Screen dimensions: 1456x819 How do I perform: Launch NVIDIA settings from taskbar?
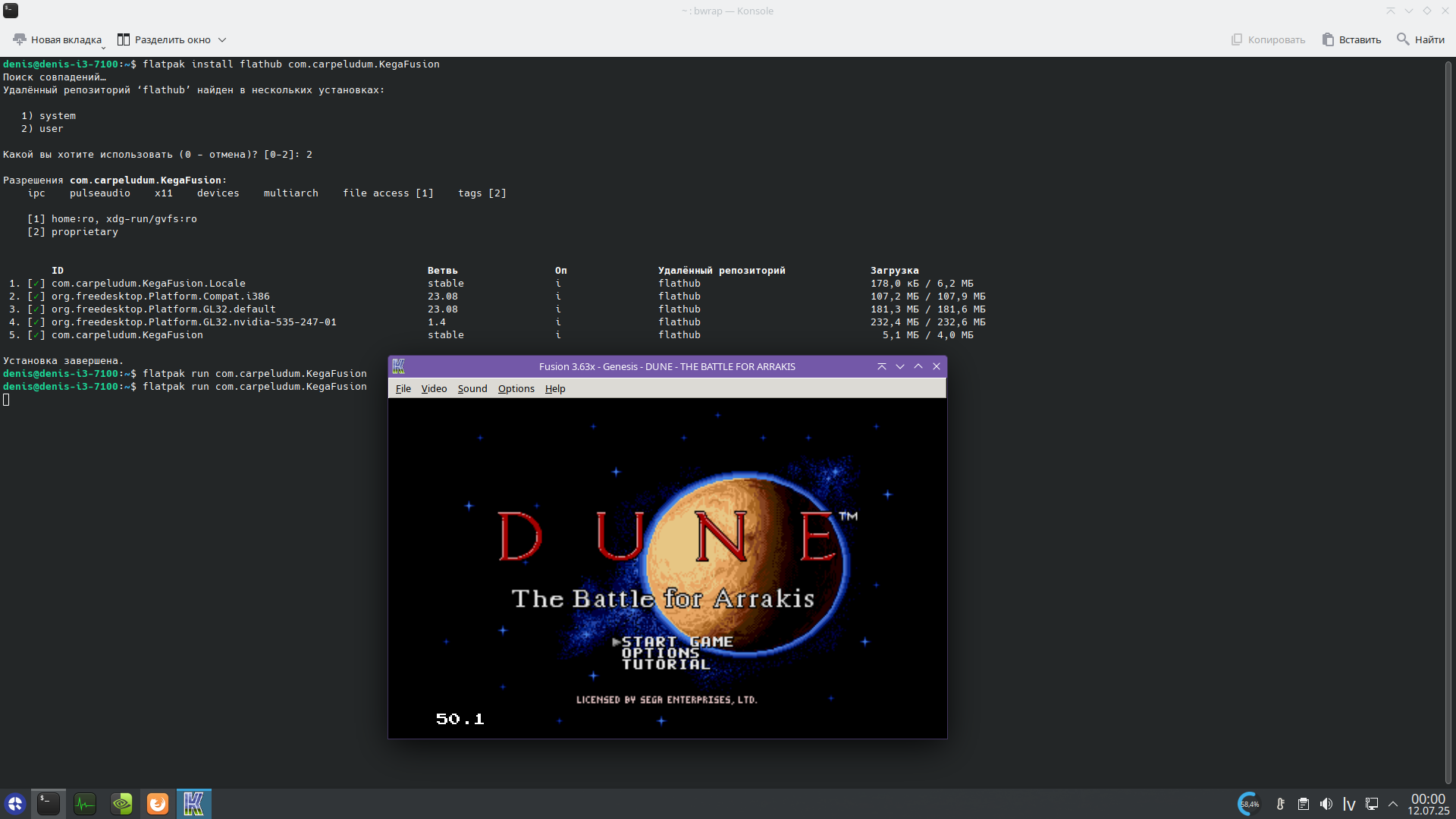click(121, 804)
